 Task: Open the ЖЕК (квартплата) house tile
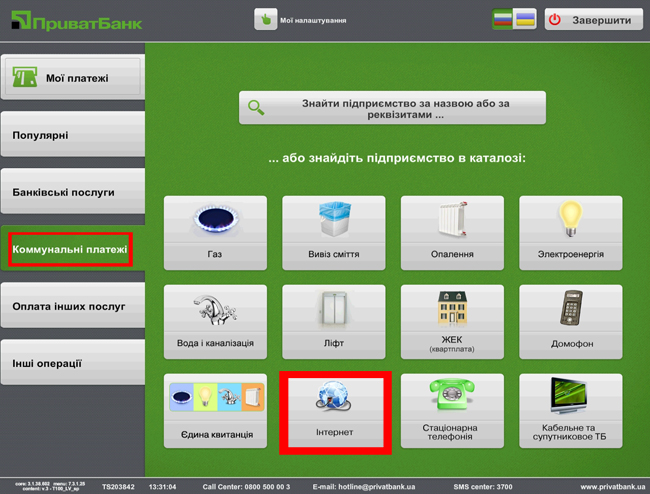[452, 322]
